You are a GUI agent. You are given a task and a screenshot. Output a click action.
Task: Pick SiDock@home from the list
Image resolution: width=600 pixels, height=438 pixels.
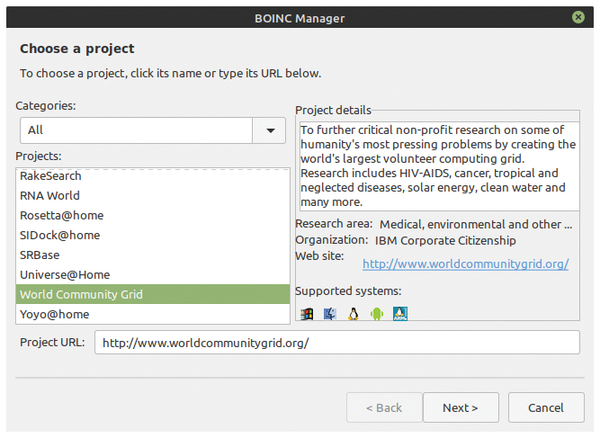pyautogui.click(x=153, y=235)
